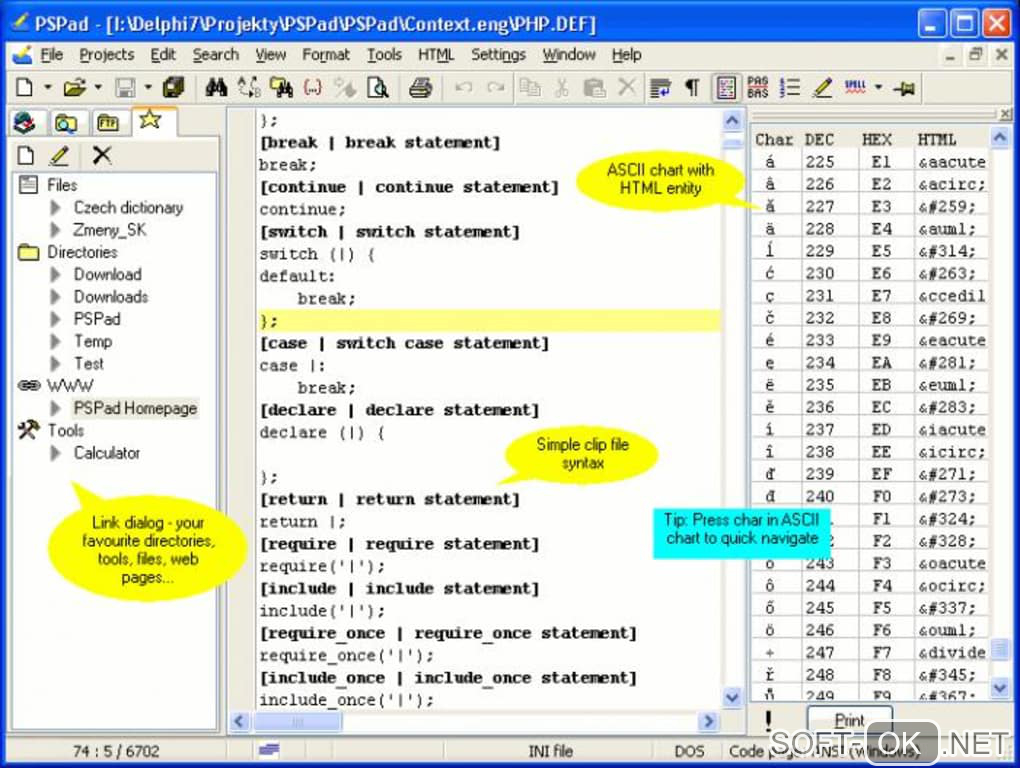Open the spell check dropdown arrow
This screenshot has width=1020, height=768.
(x=878, y=88)
